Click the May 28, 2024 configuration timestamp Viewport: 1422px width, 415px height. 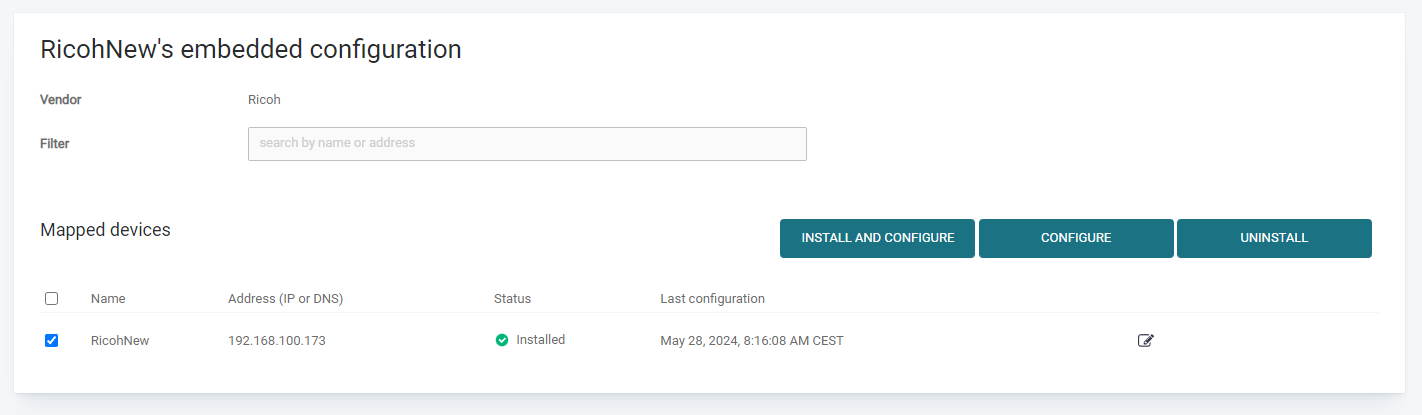pyautogui.click(x=751, y=341)
